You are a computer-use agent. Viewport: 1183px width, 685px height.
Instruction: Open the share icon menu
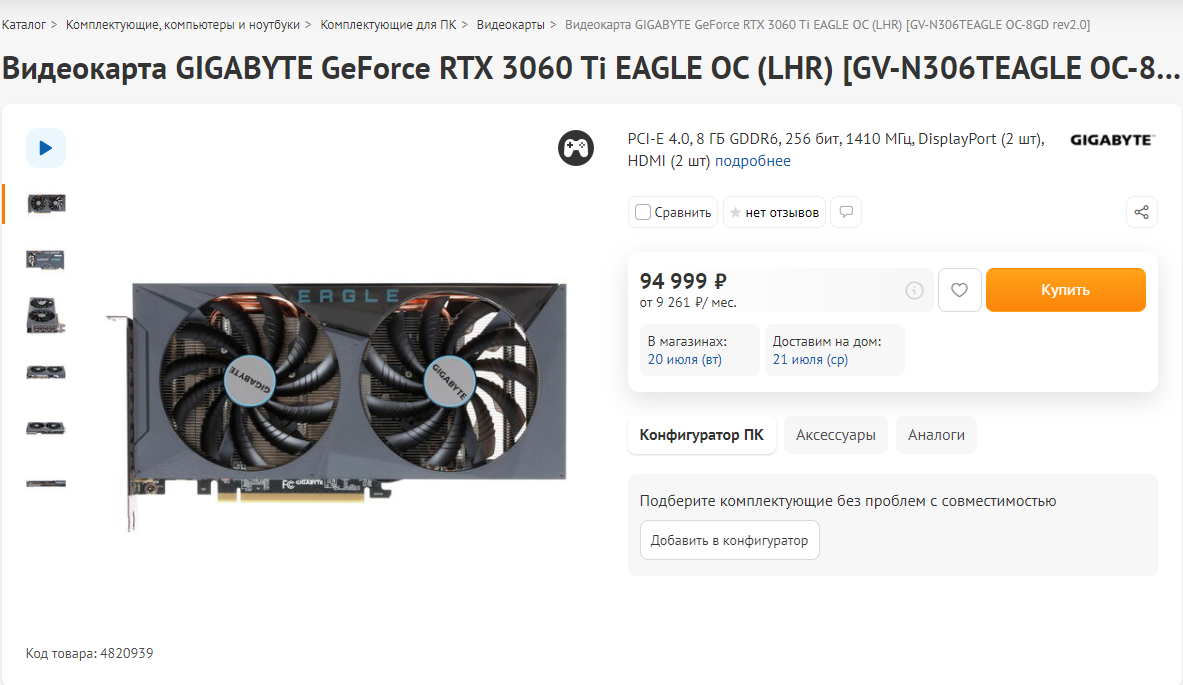point(1142,212)
